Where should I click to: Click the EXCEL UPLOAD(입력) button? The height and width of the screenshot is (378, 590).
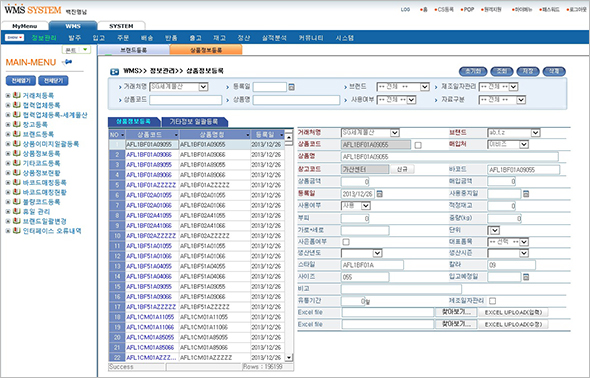[514, 313]
